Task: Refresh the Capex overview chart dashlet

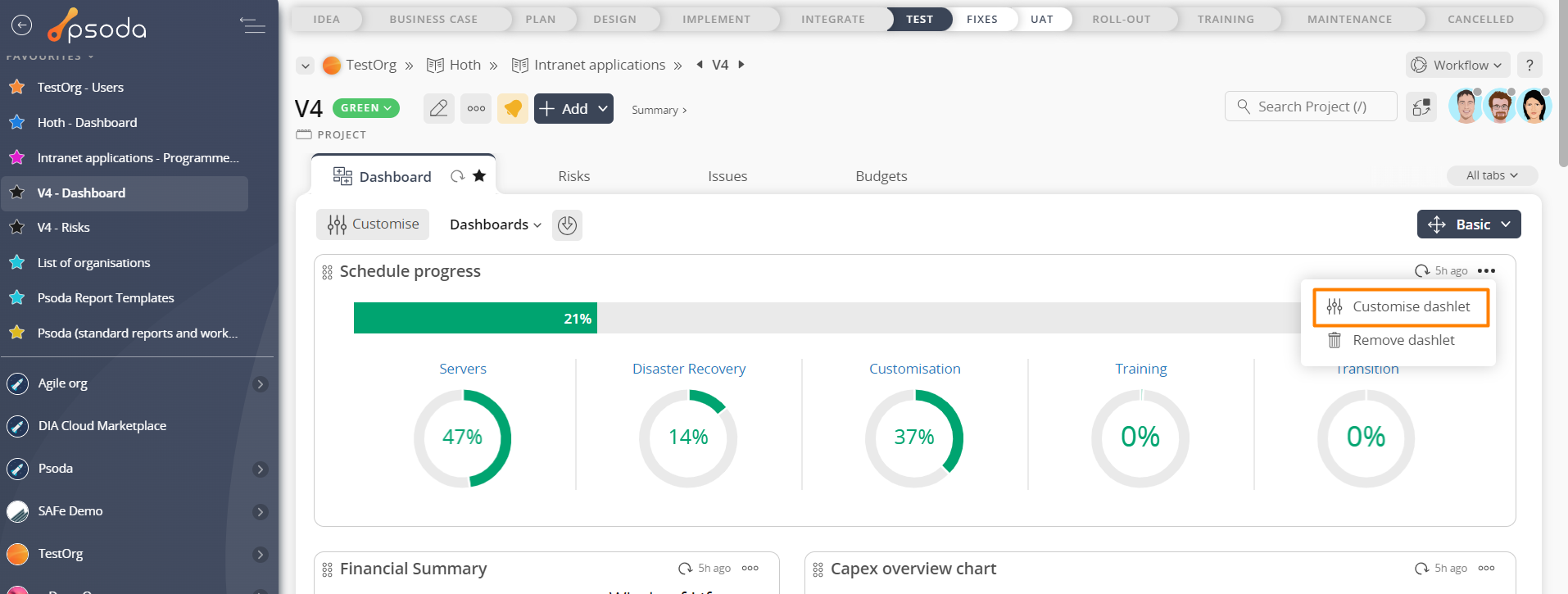Action: pyautogui.click(x=1422, y=568)
